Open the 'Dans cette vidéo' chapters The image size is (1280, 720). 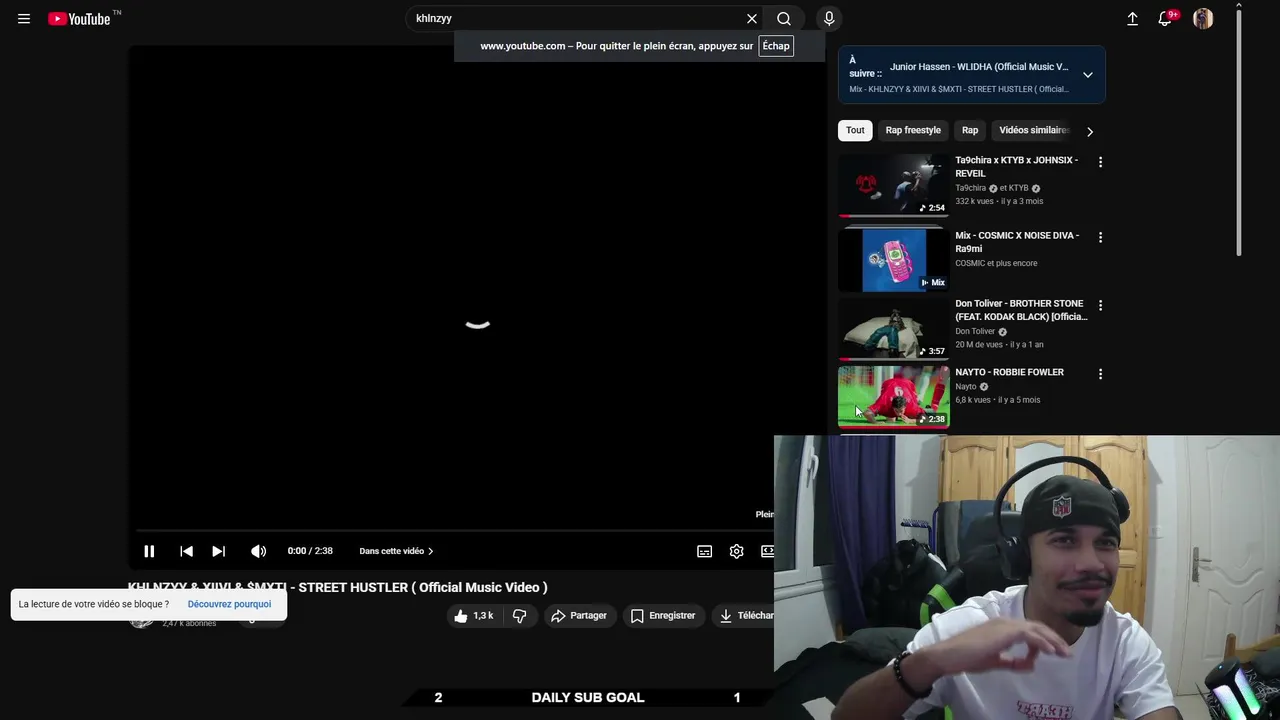(x=396, y=551)
